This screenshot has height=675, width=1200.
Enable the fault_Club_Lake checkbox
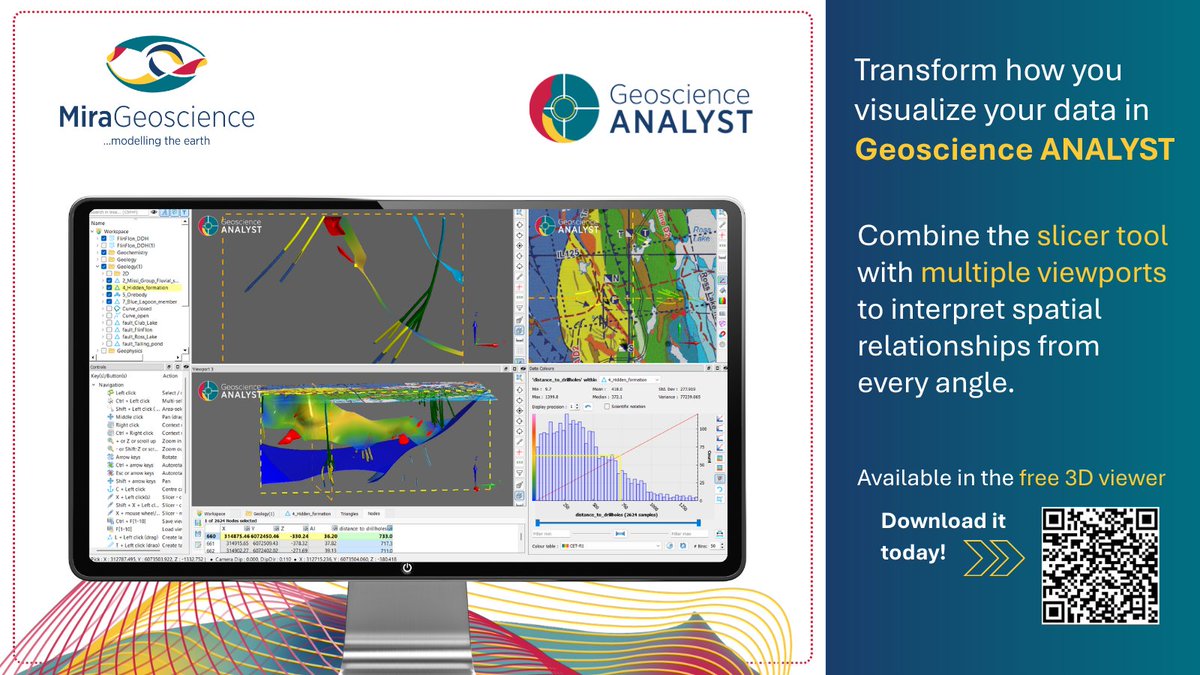(109, 322)
